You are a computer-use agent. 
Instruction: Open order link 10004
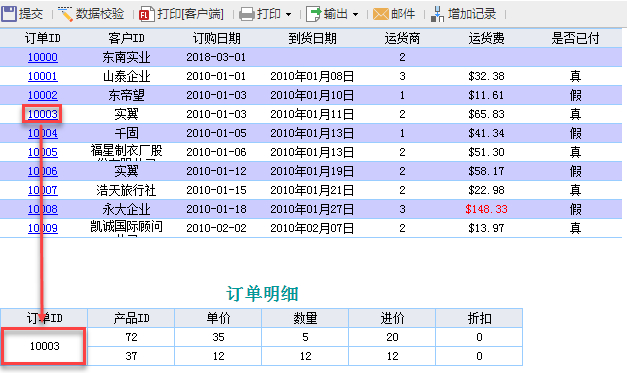(43, 133)
